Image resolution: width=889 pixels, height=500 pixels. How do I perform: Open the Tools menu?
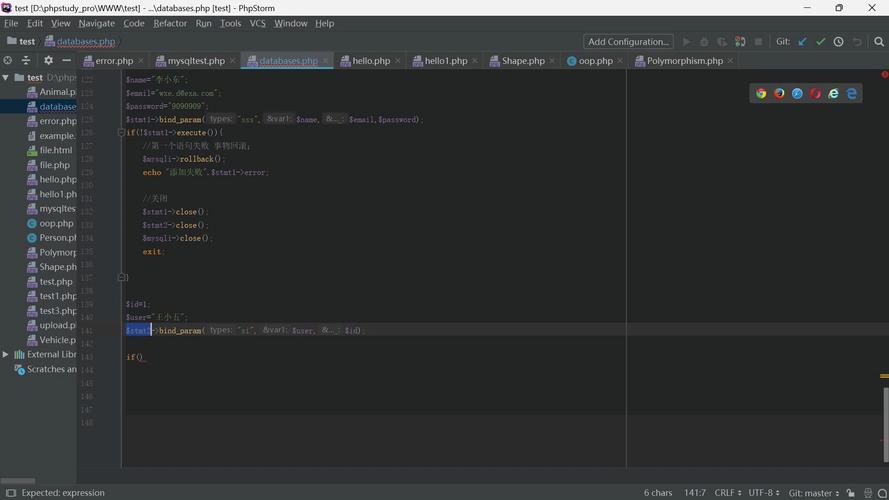[230, 23]
